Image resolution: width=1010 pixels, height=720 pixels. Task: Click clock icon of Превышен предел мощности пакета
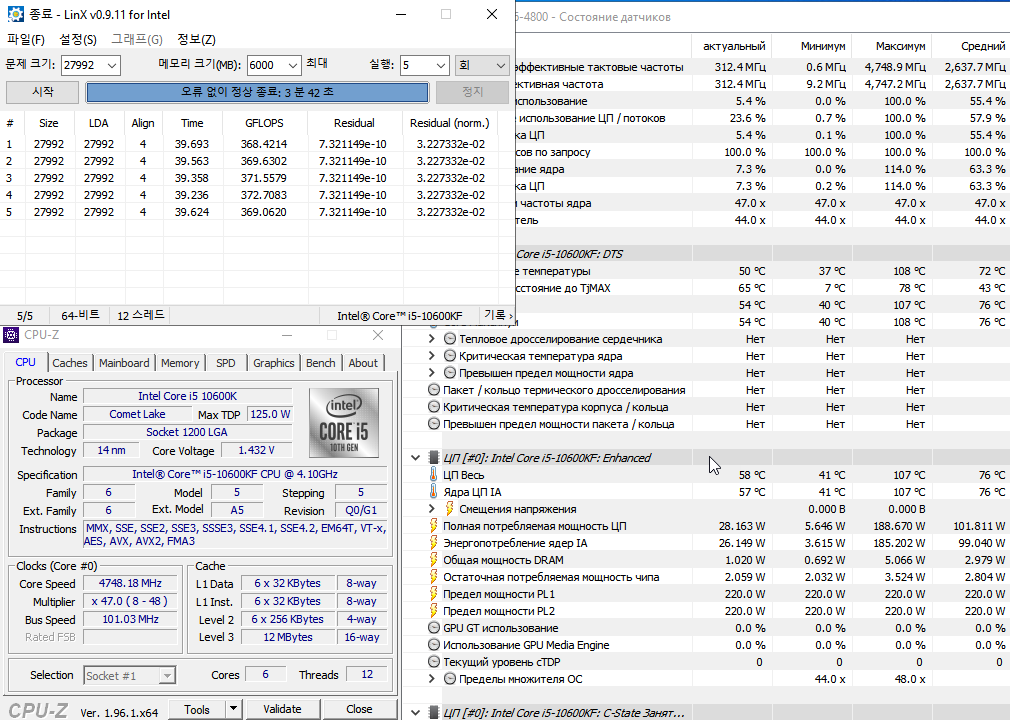pos(434,424)
